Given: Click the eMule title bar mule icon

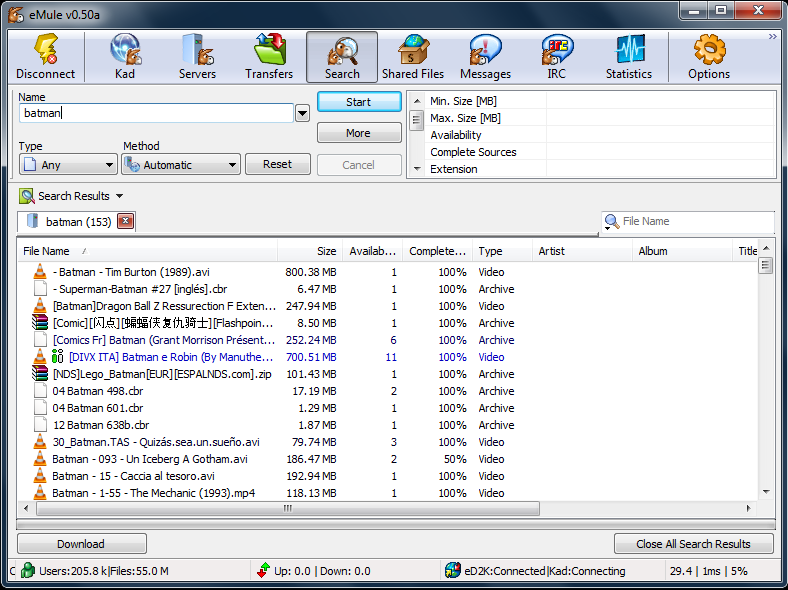Looking at the screenshot, I should 16,15.
